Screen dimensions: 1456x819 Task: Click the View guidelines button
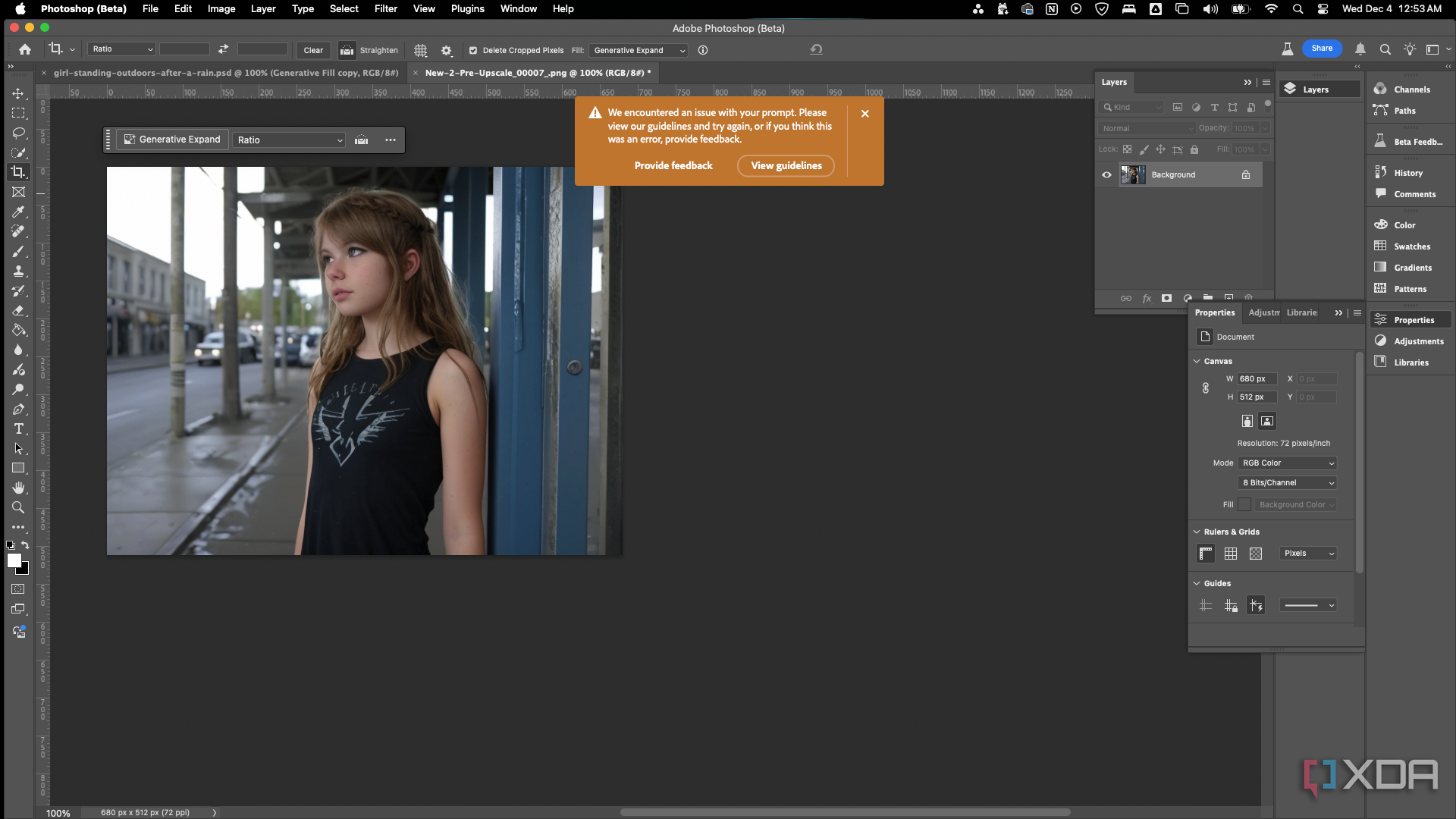tap(787, 165)
